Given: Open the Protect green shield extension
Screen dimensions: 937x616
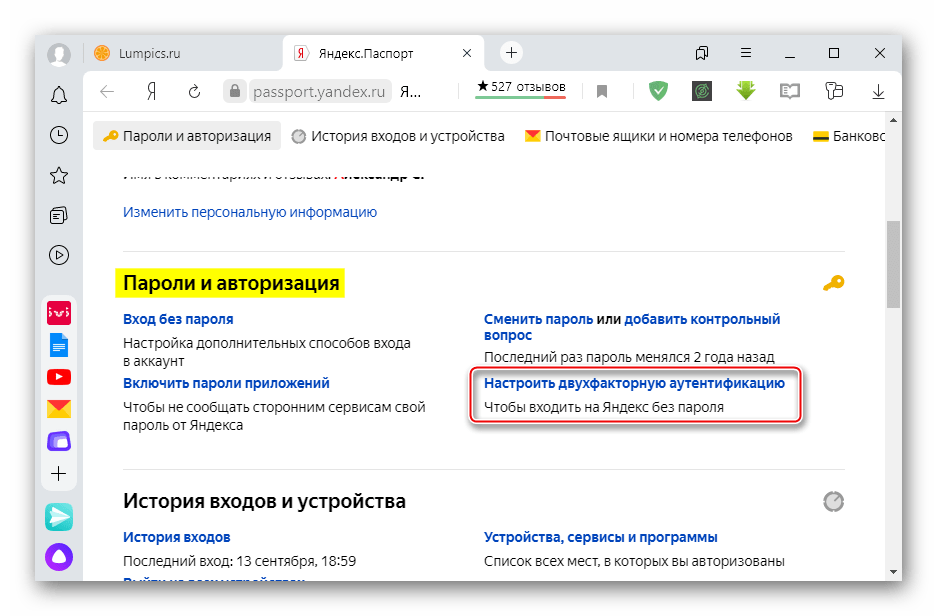Looking at the screenshot, I should point(658,91).
